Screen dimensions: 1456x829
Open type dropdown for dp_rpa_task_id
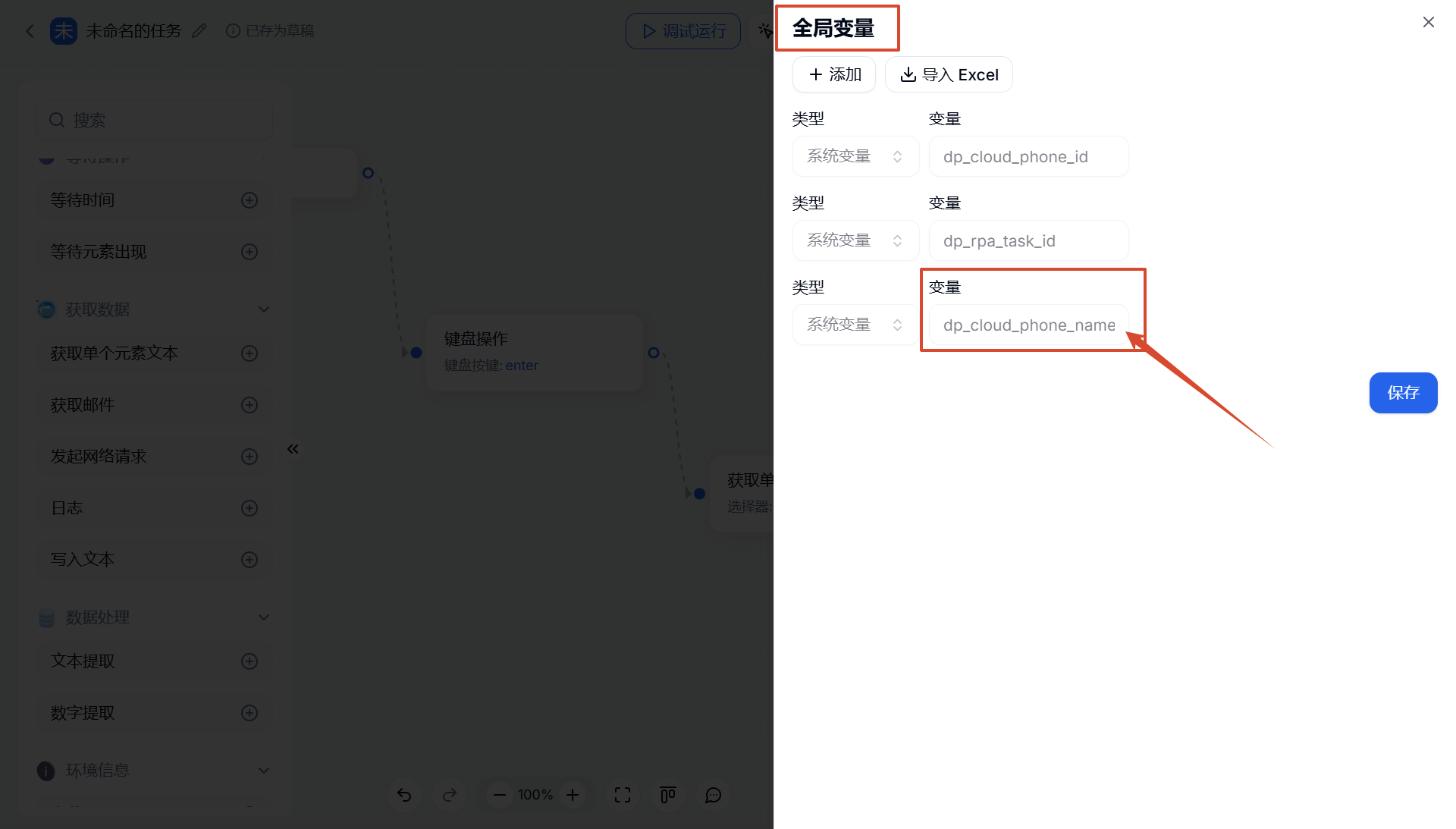855,240
